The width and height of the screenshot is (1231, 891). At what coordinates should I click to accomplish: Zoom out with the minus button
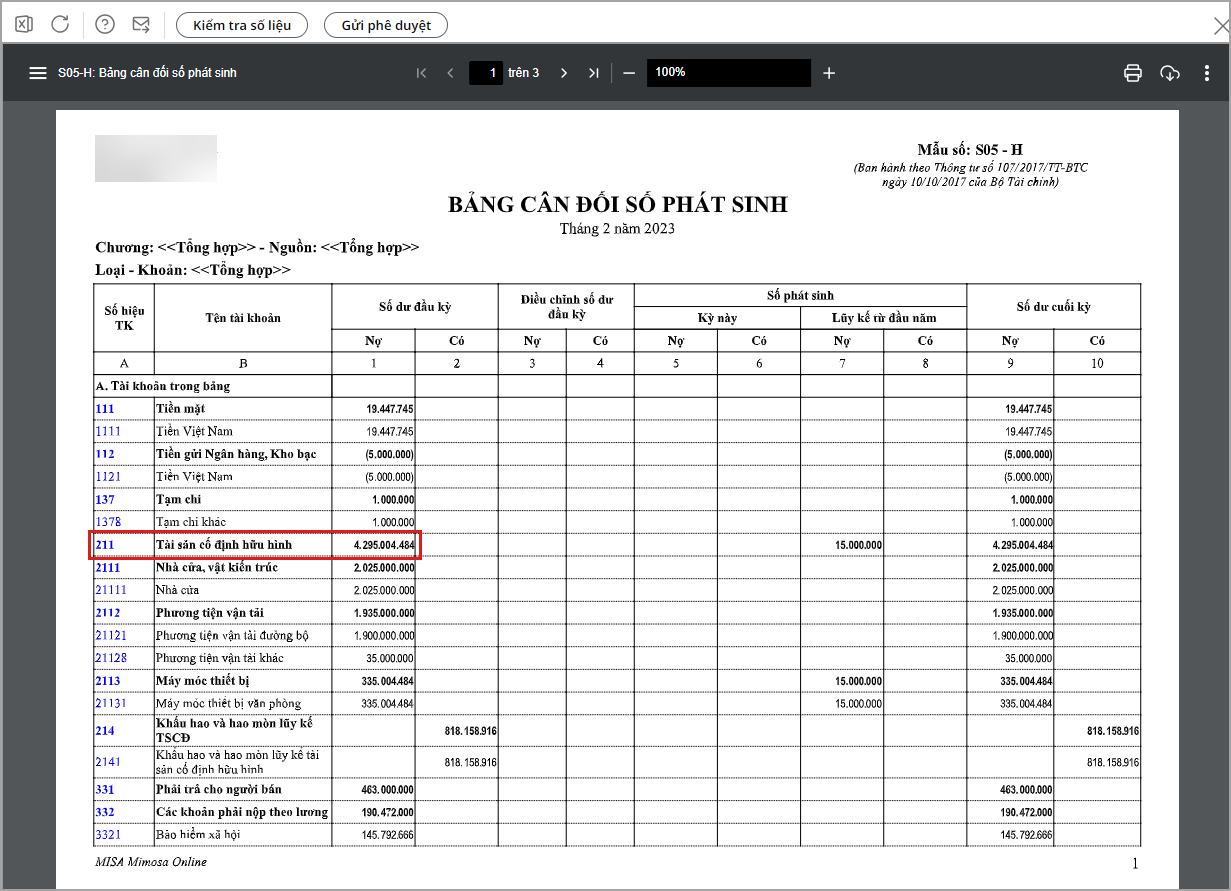click(x=629, y=73)
